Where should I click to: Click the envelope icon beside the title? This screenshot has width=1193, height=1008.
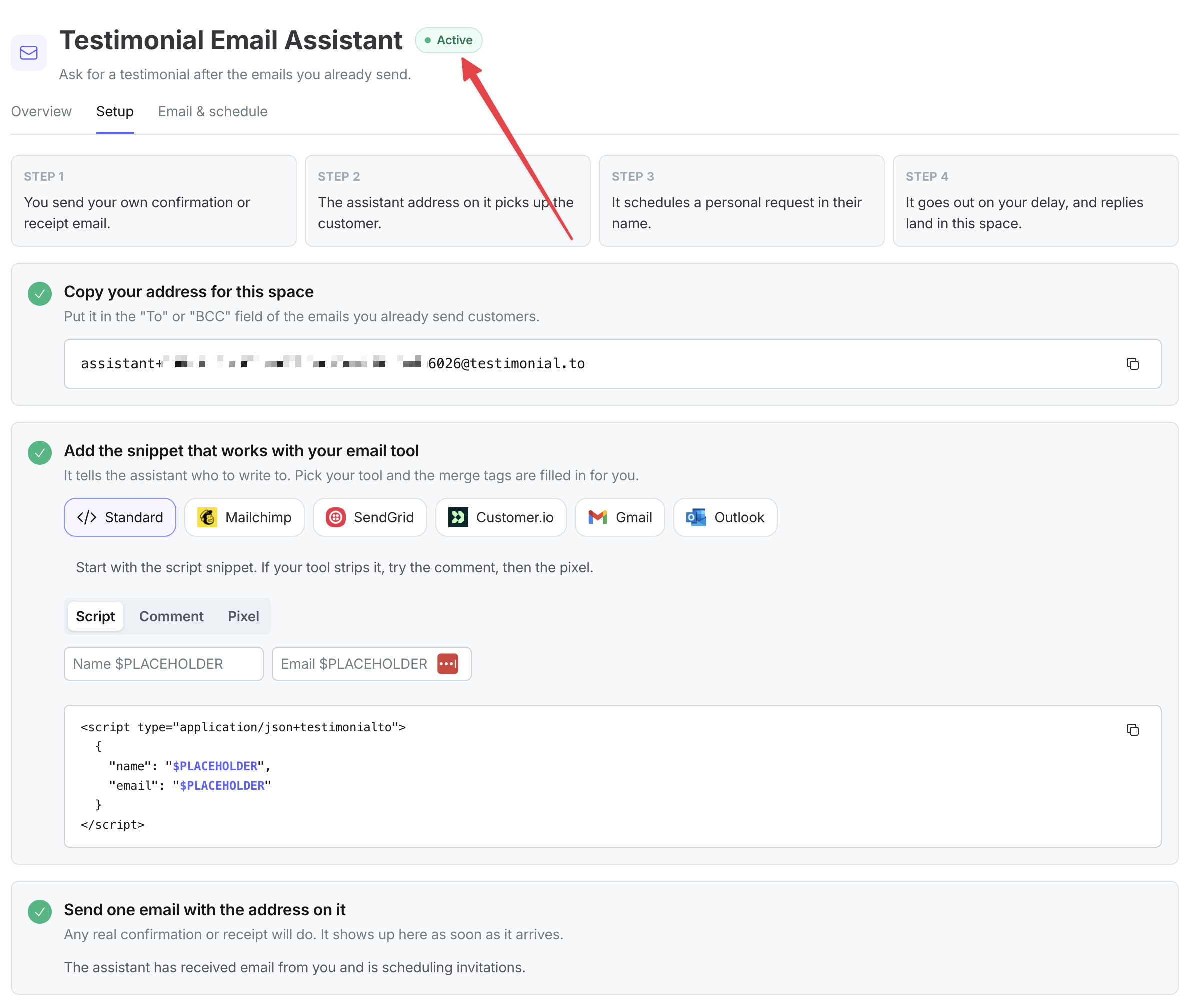29,53
